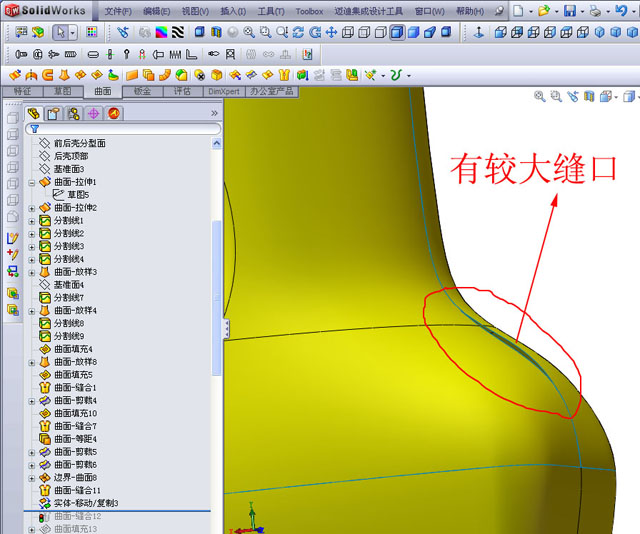The width and height of the screenshot is (640, 534).
Task: Open FeatureManager design tree tab
Action: point(34,113)
